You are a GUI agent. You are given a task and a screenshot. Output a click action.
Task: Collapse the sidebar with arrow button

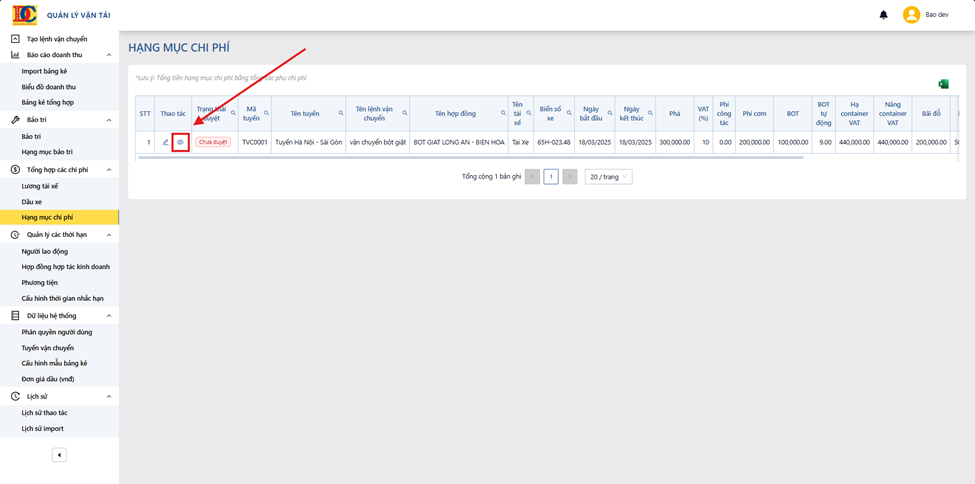point(59,455)
